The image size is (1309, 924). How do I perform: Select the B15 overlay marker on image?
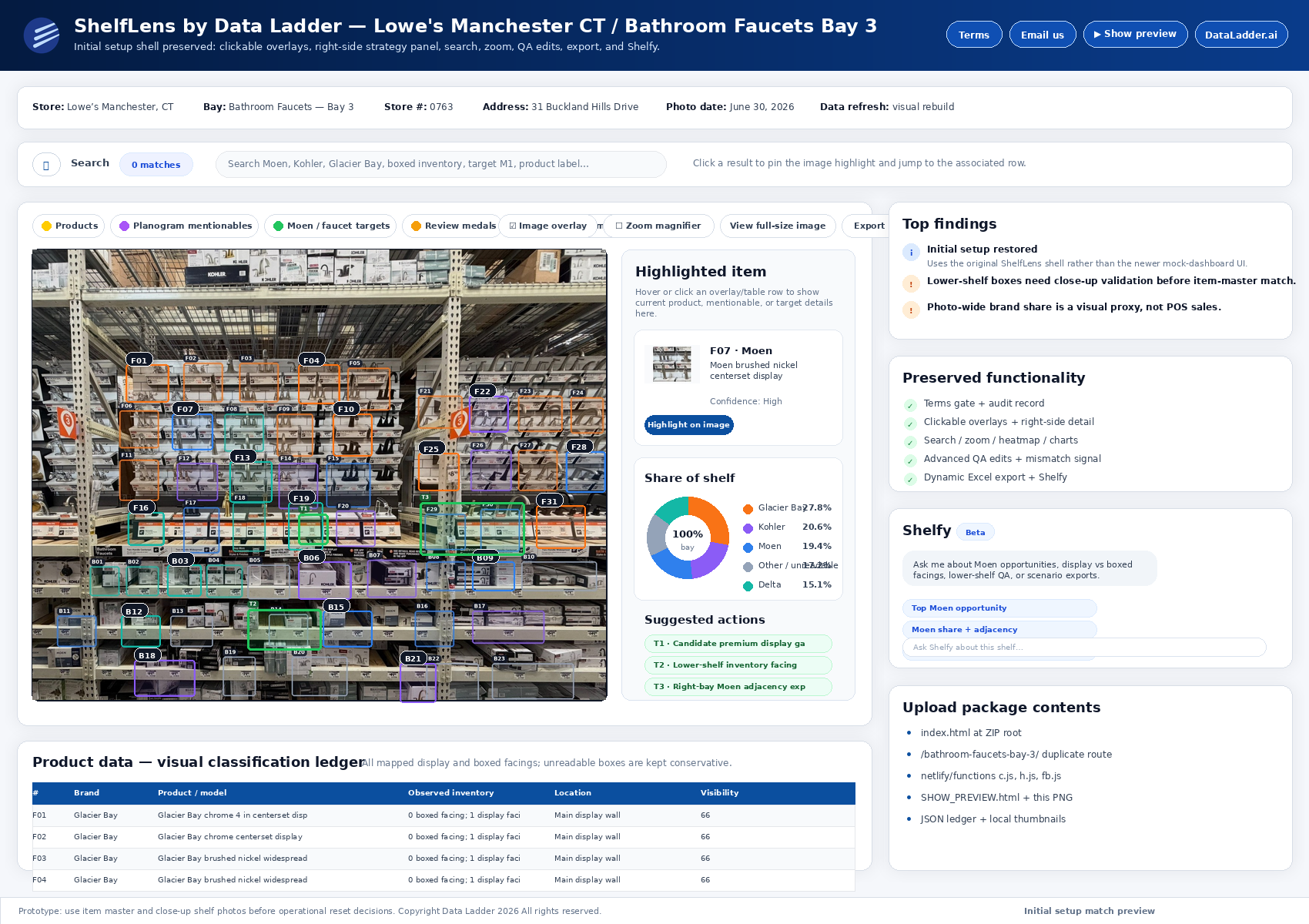[336, 606]
